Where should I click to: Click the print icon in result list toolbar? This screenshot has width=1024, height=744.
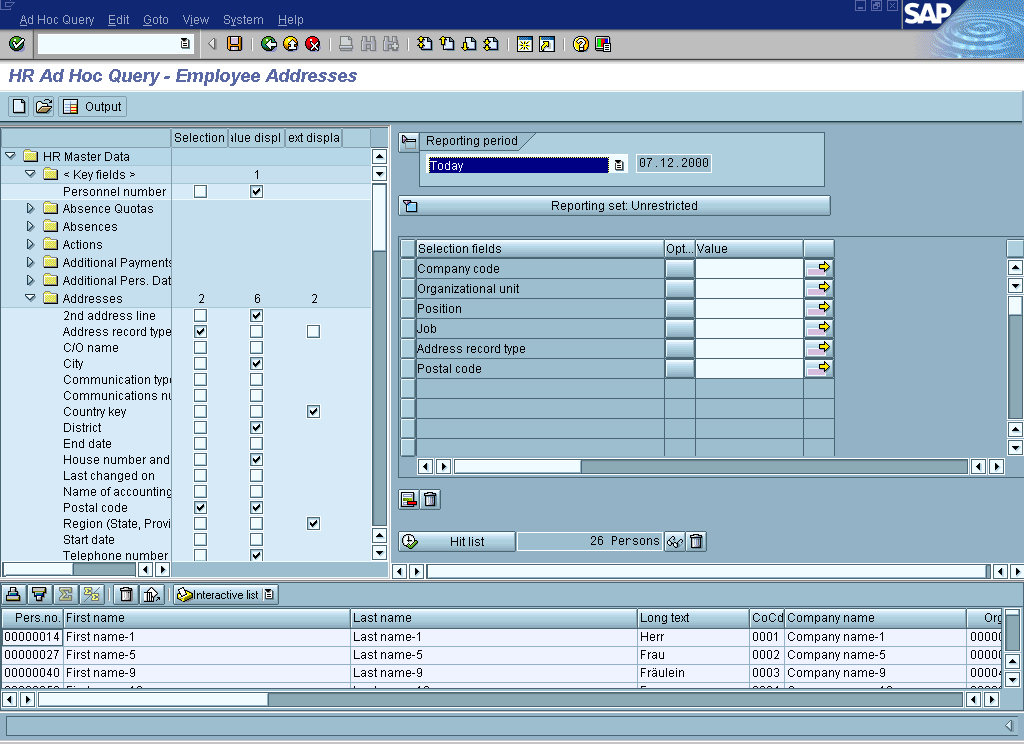click(13, 594)
